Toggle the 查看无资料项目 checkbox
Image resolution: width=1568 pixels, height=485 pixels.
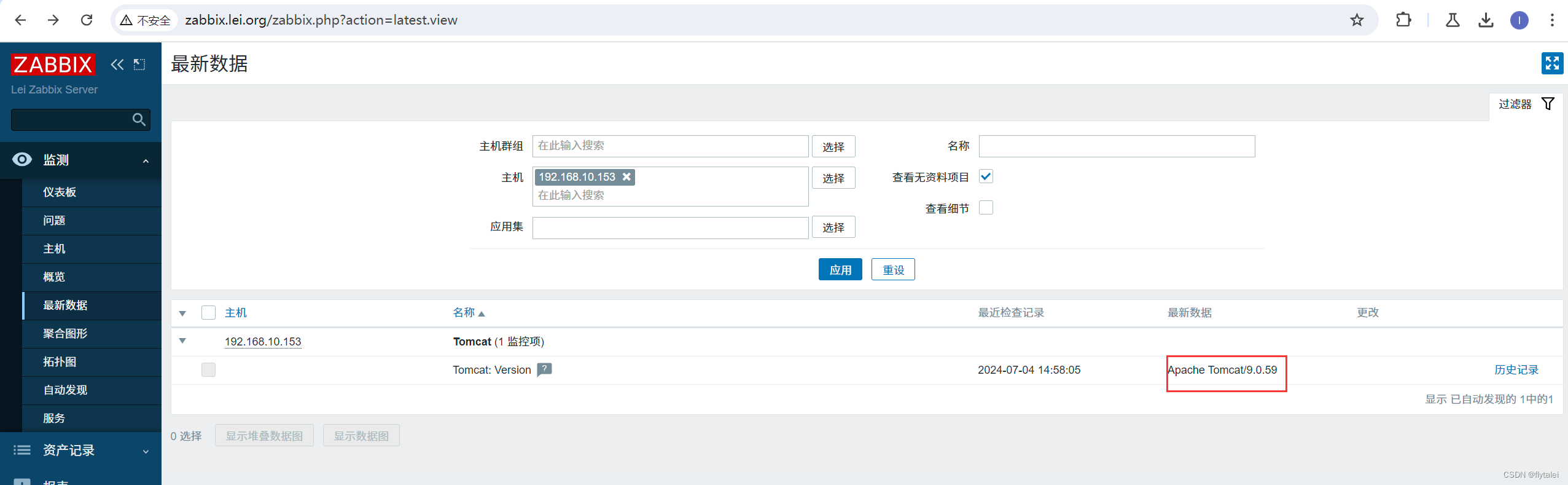(x=986, y=176)
